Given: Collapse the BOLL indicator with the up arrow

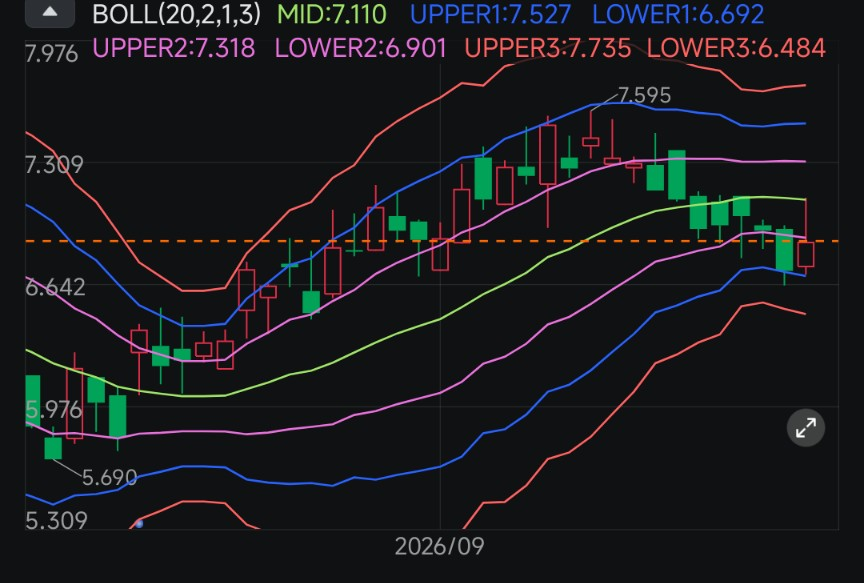Looking at the screenshot, I should (50, 12).
